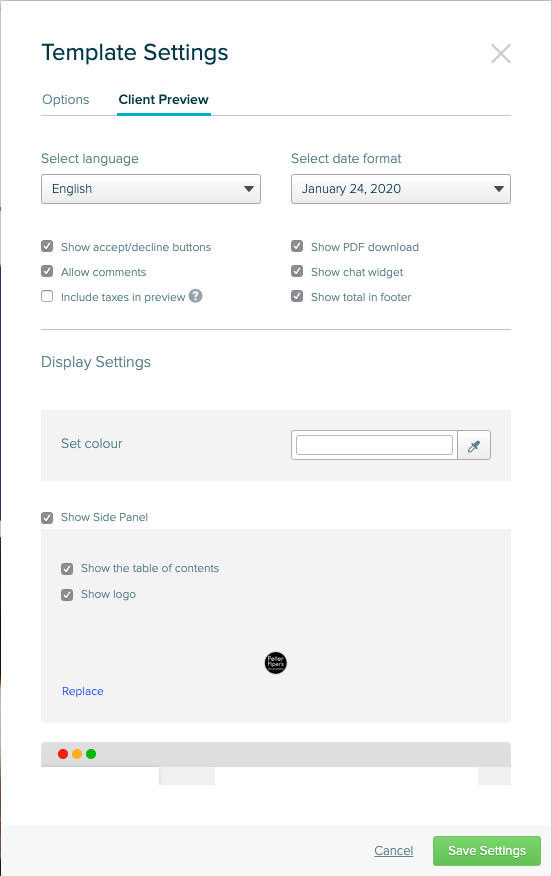Viewport: 552px width, 876px height.
Task: Click the round Peter Pipers logo thumbnail
Action: tap(275, 663)
